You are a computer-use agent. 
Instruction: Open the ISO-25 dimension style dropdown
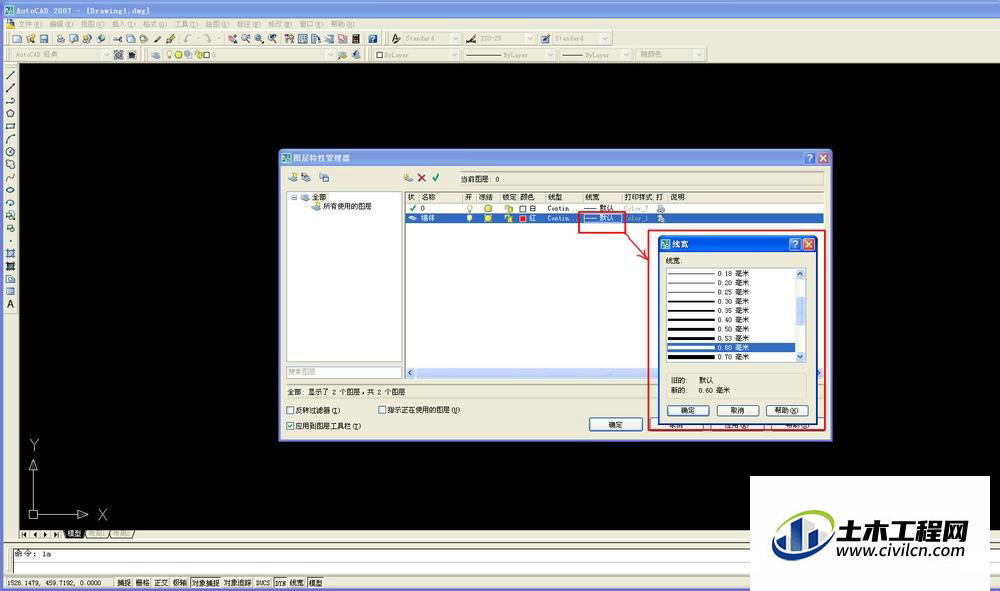click(529, 39)
